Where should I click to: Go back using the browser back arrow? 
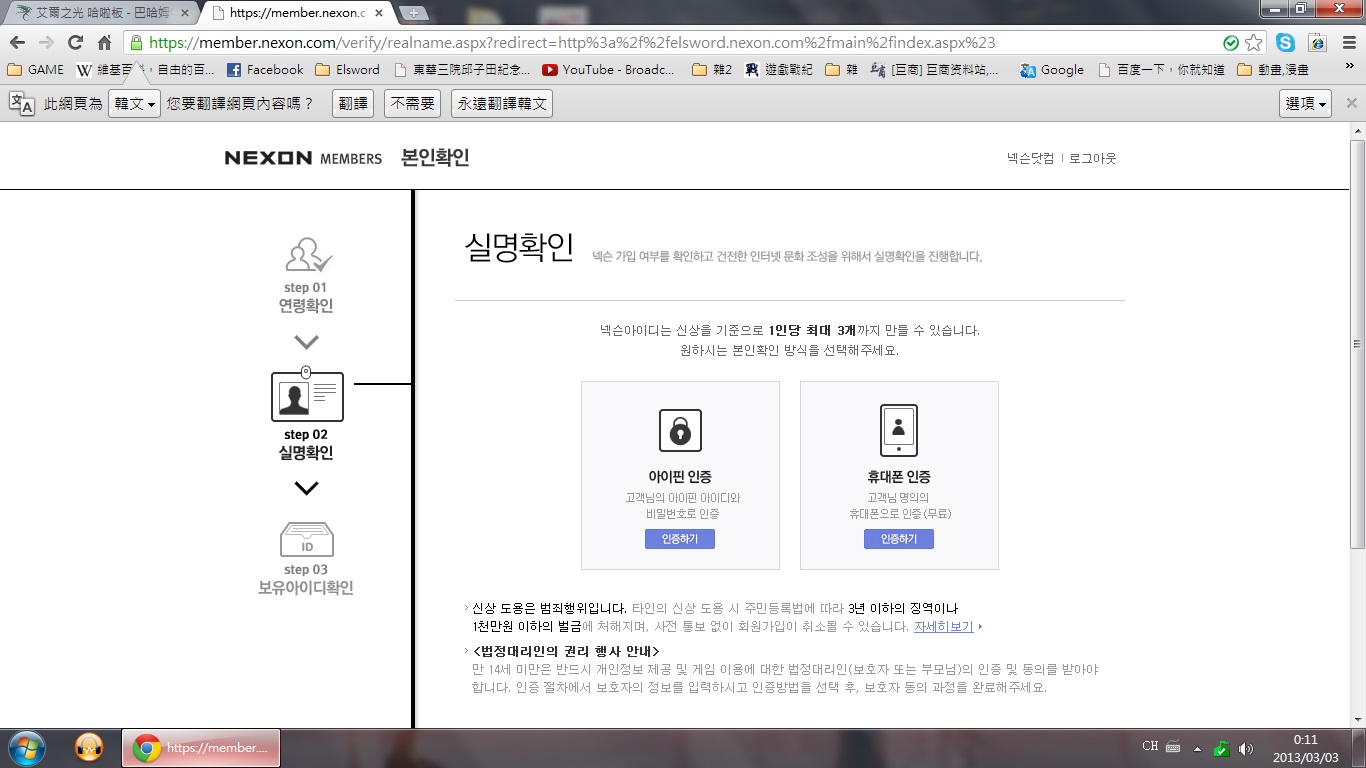(x=17, y=43)
